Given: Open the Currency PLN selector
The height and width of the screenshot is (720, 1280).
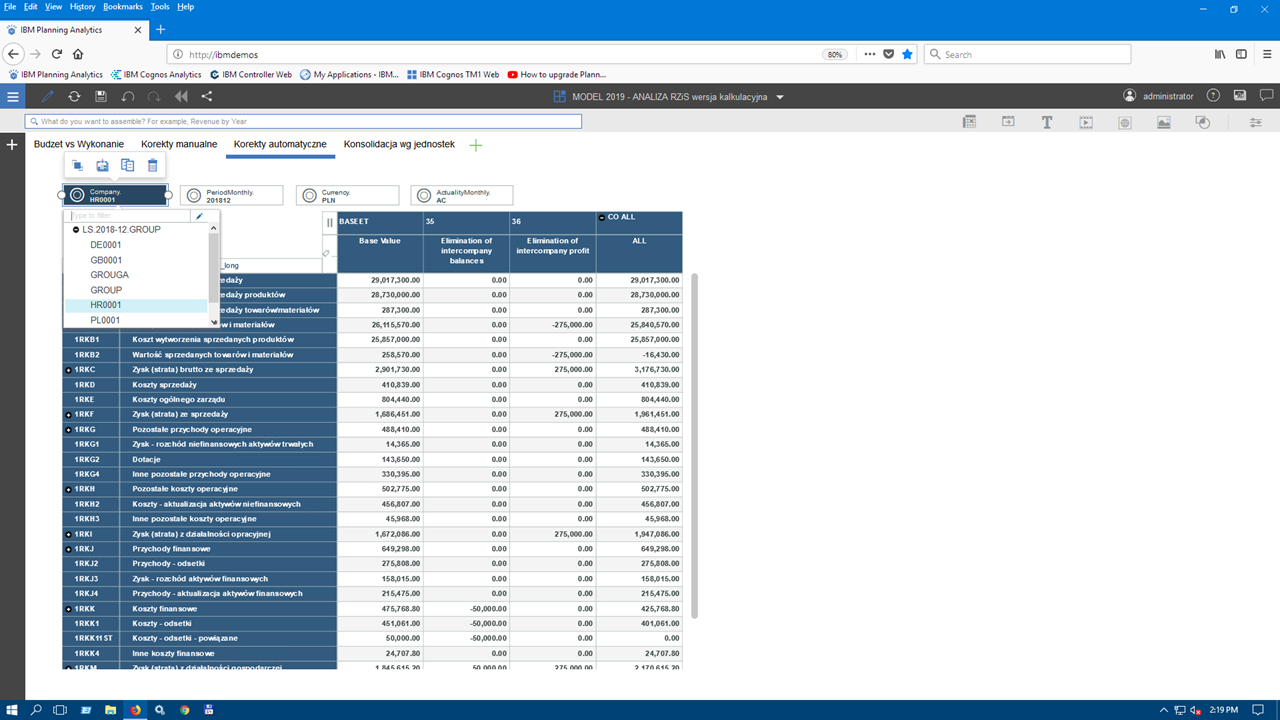Looking at the screenshot, I should coord(347,195).
